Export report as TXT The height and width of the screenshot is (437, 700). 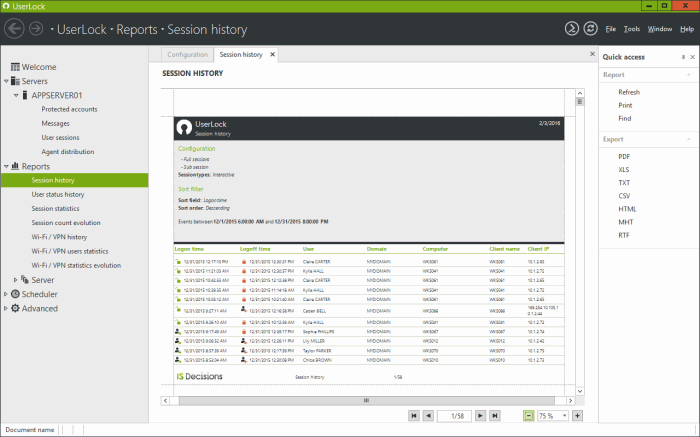point(624,183)
